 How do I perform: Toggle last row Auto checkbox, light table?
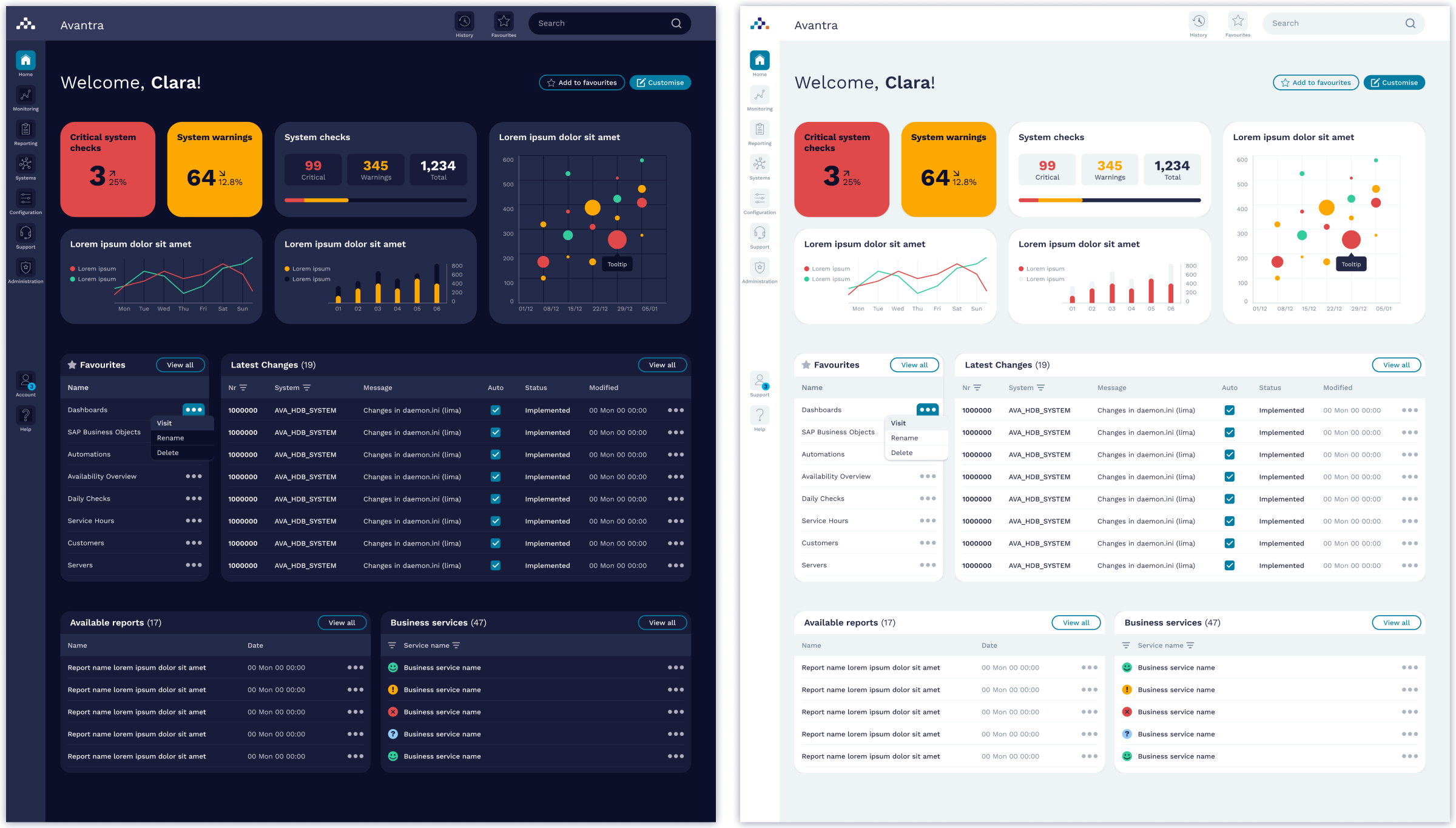(x=1230, y=565)
